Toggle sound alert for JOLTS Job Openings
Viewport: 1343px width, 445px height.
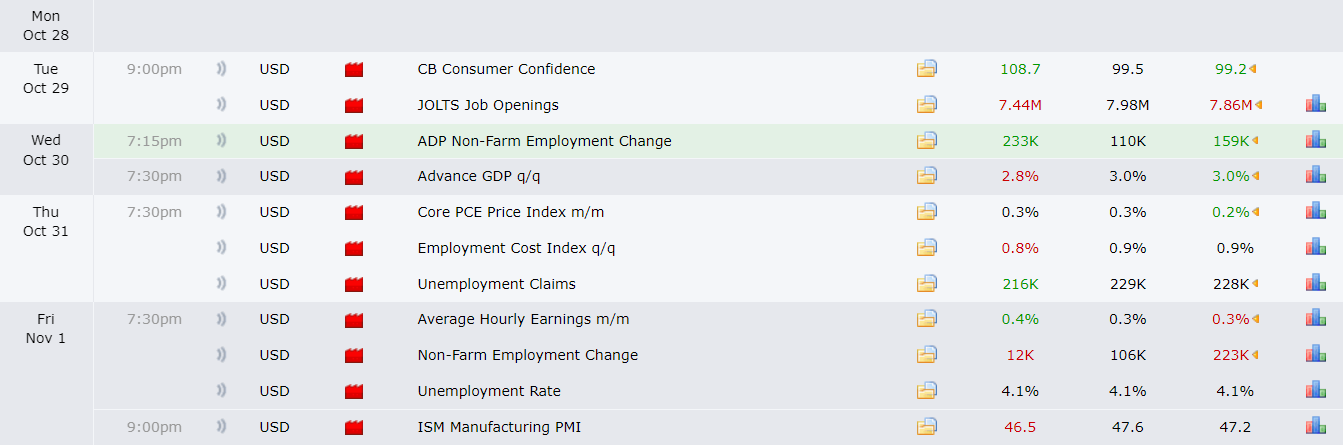coord(221,105)
